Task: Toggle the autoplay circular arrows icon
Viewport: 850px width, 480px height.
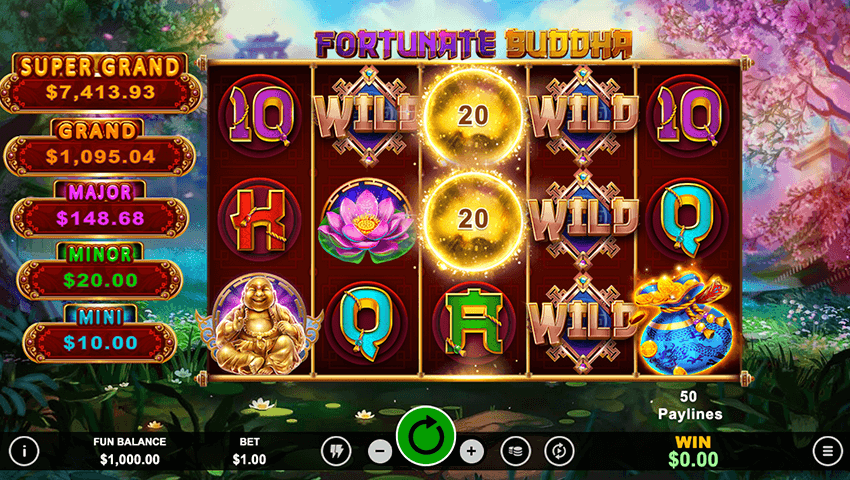Action: [x=559, y=451]
